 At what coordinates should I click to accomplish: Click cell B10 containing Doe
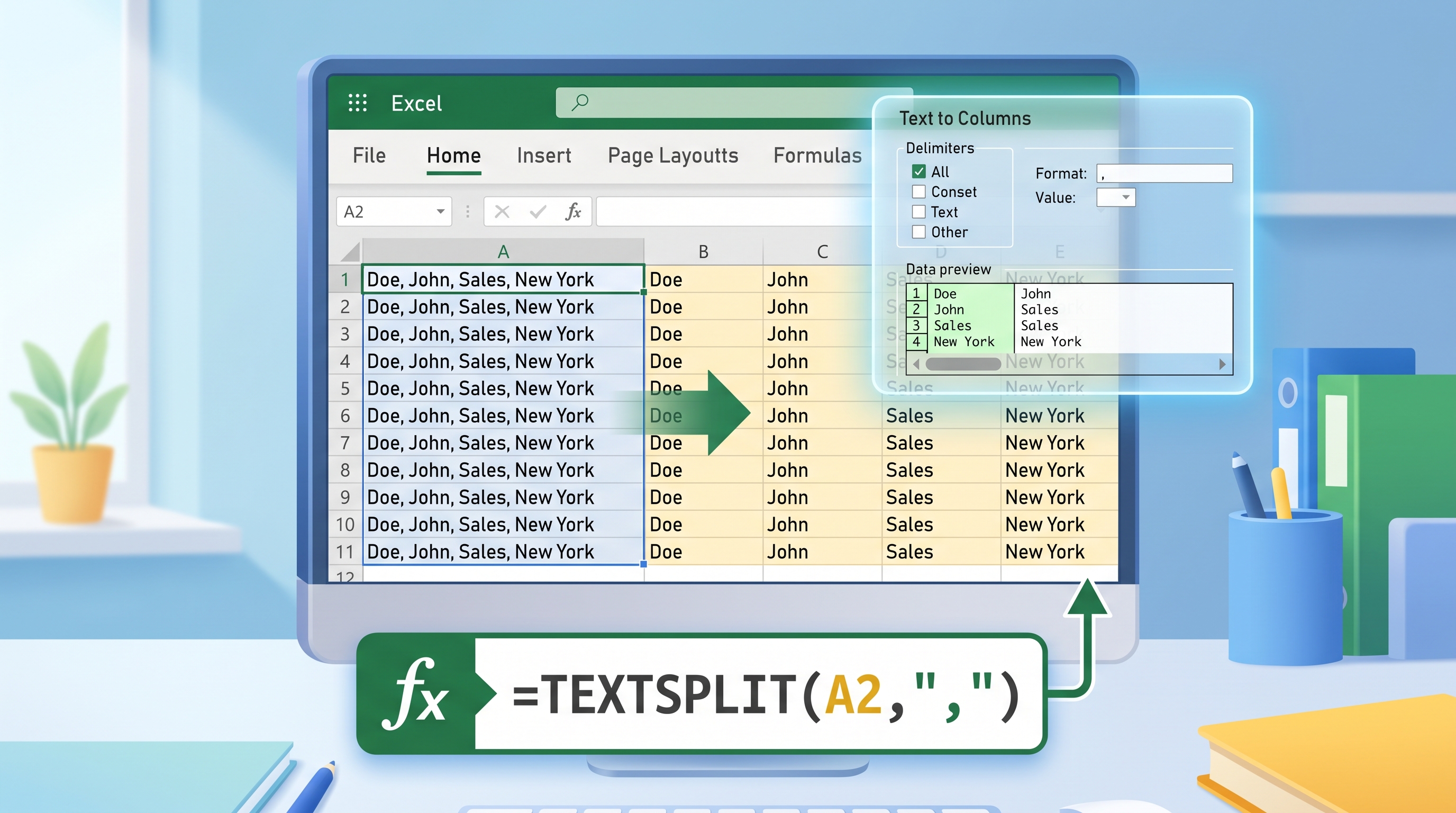(x=704, y=524)
